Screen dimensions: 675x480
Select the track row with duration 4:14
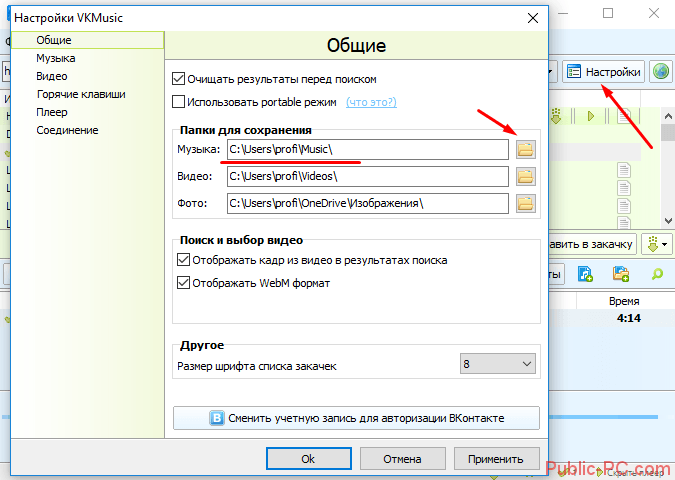(x=611, y=319)
